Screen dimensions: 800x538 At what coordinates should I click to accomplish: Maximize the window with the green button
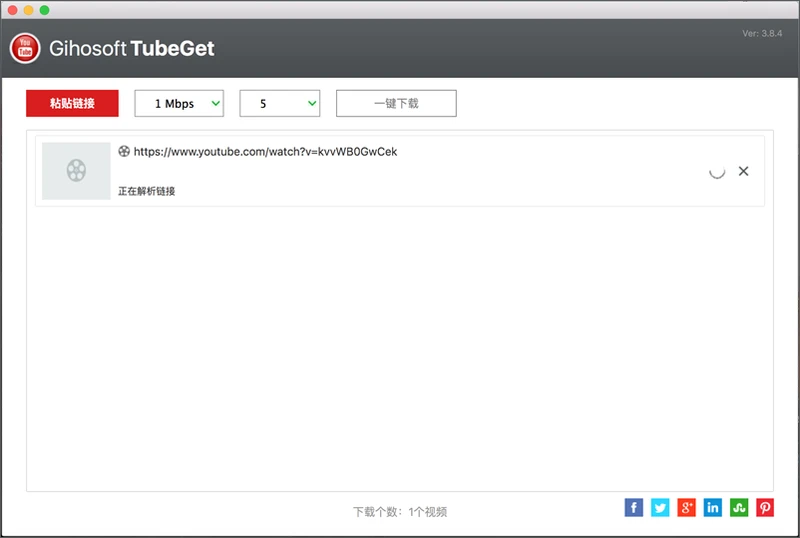click(x=44, y=10)
